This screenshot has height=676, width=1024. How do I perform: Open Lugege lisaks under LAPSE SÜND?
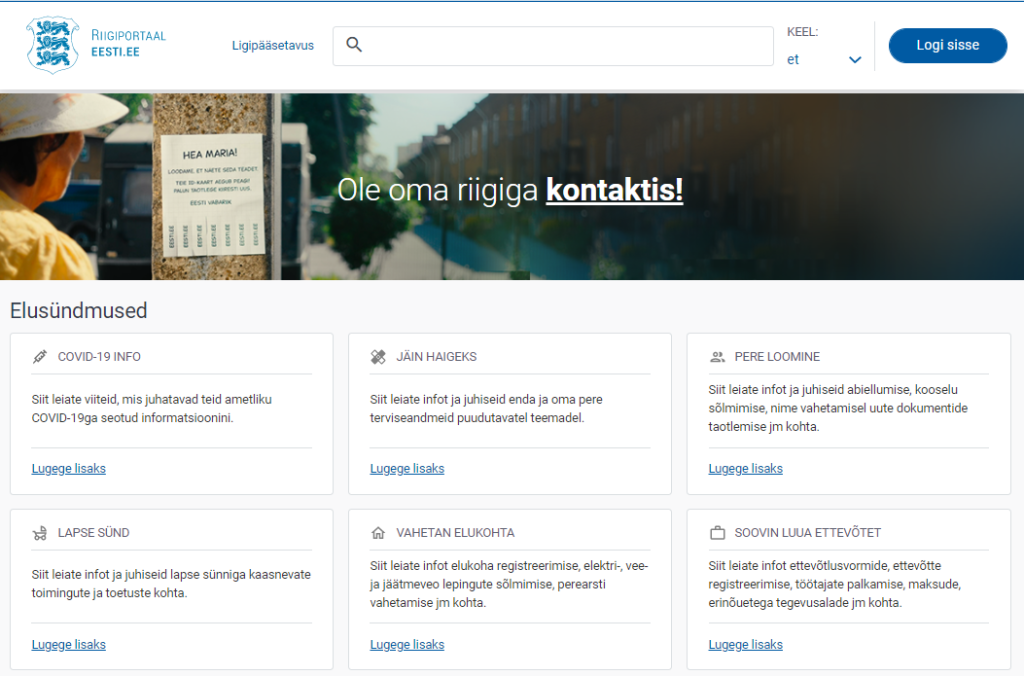point(69,645)
